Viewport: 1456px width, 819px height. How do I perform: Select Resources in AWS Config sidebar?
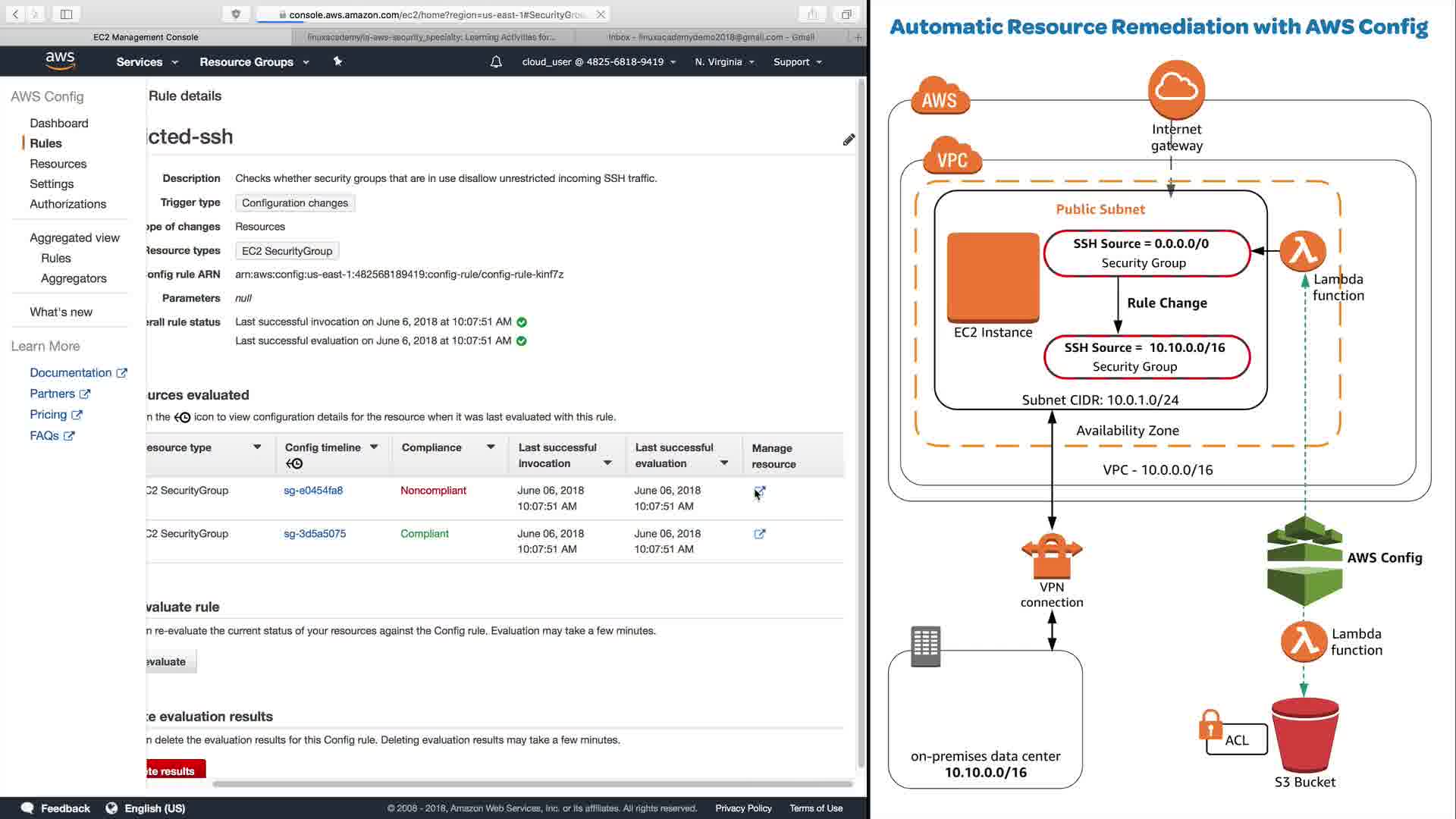[x=58, y=164]
